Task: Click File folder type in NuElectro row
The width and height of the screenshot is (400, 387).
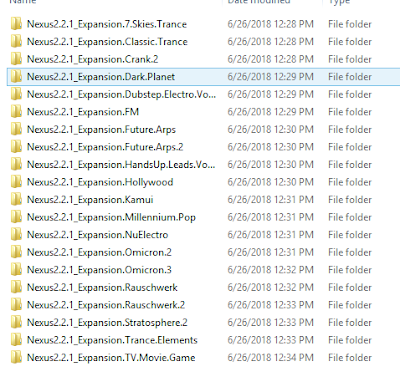Action: pyautogui.click(x=350, y=235)
